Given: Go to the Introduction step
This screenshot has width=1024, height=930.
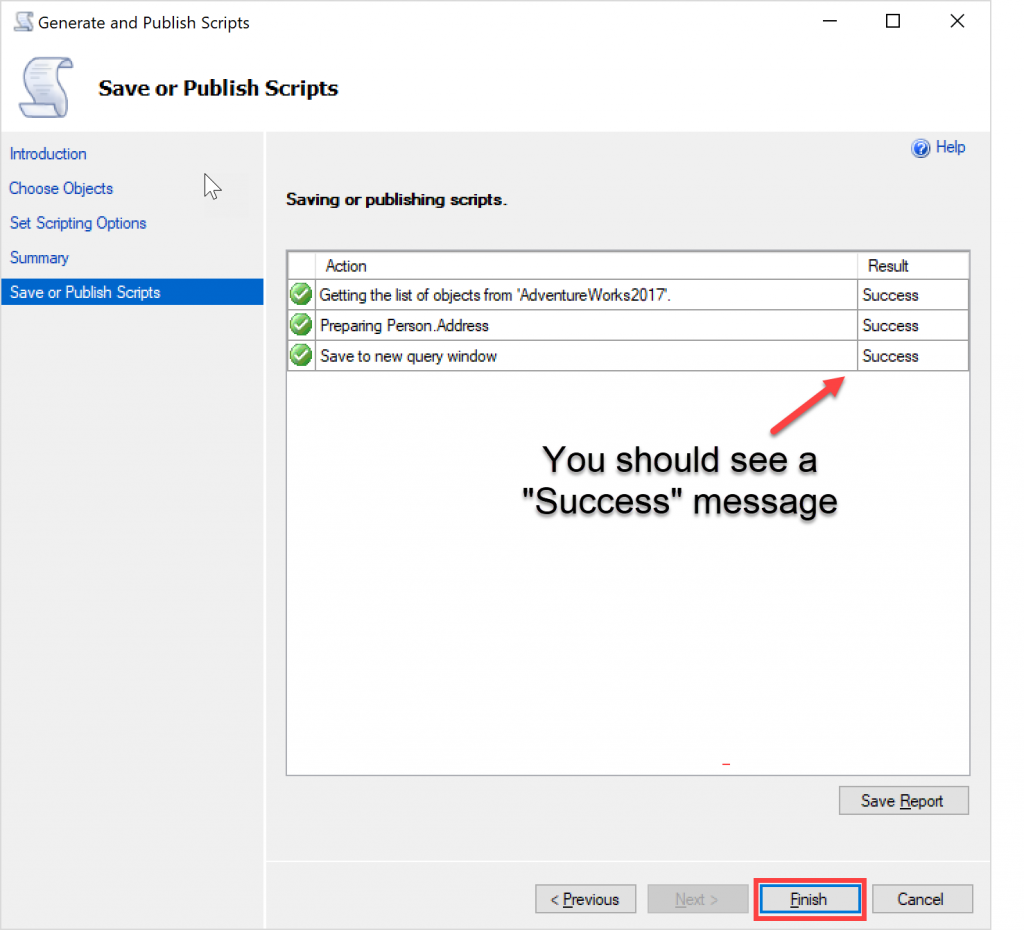Looking at the screenshot, I should [x=48, y=153].
